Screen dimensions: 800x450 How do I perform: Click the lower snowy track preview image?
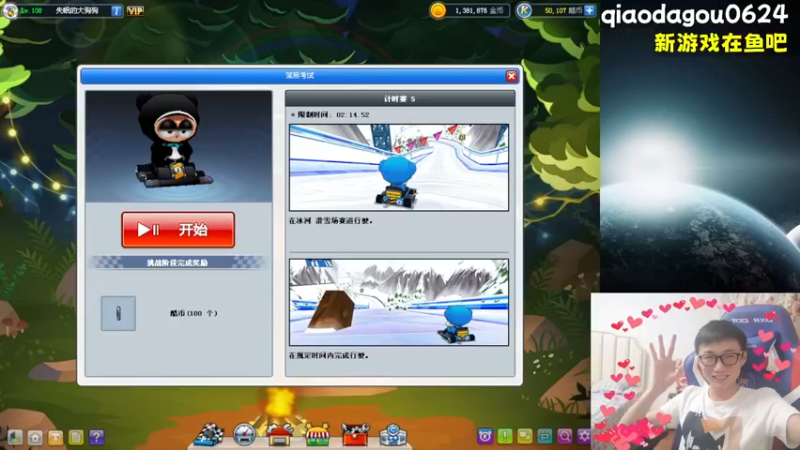(399, 302)
